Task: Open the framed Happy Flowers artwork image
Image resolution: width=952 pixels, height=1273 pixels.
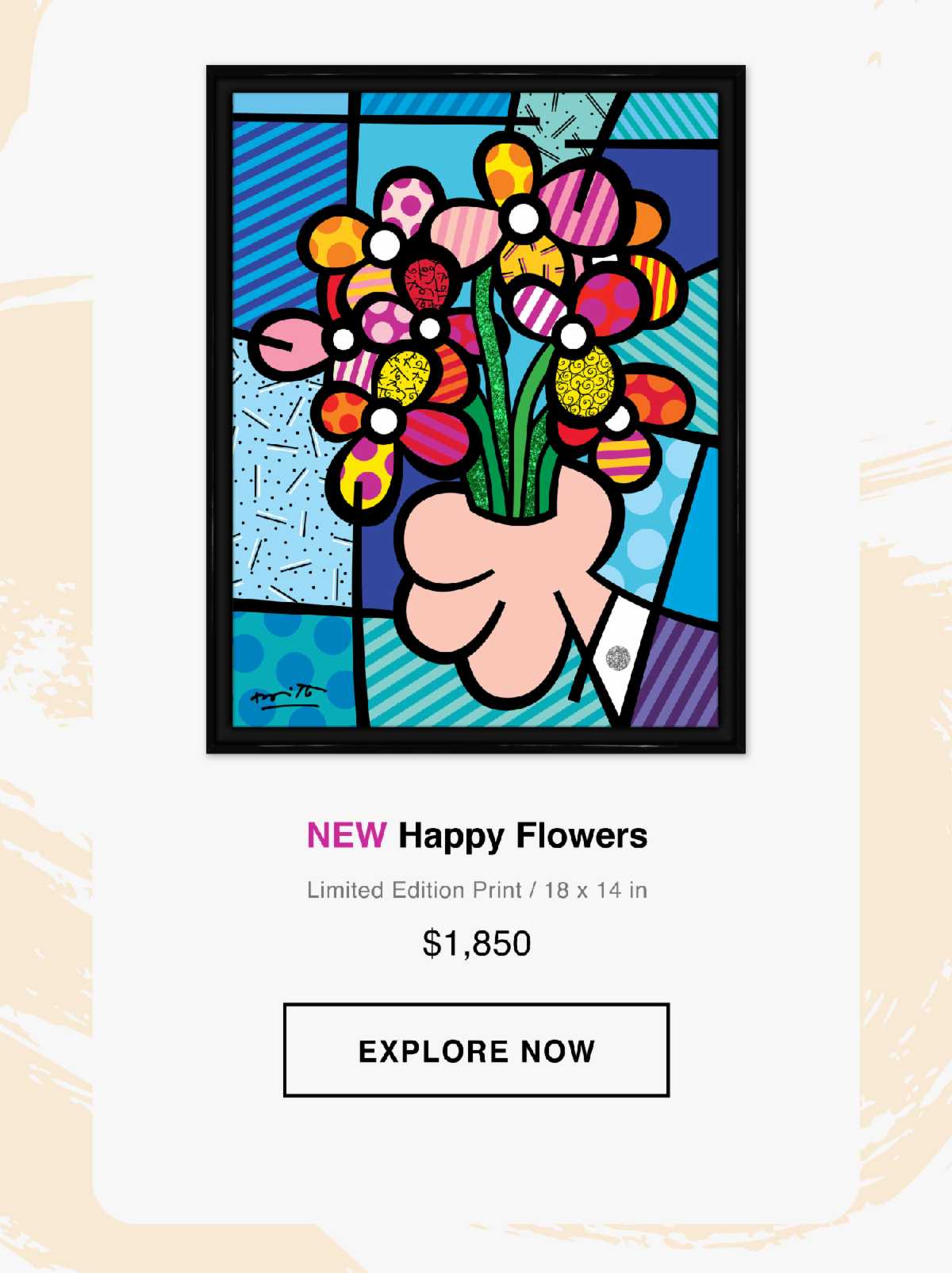Action: 476,409
